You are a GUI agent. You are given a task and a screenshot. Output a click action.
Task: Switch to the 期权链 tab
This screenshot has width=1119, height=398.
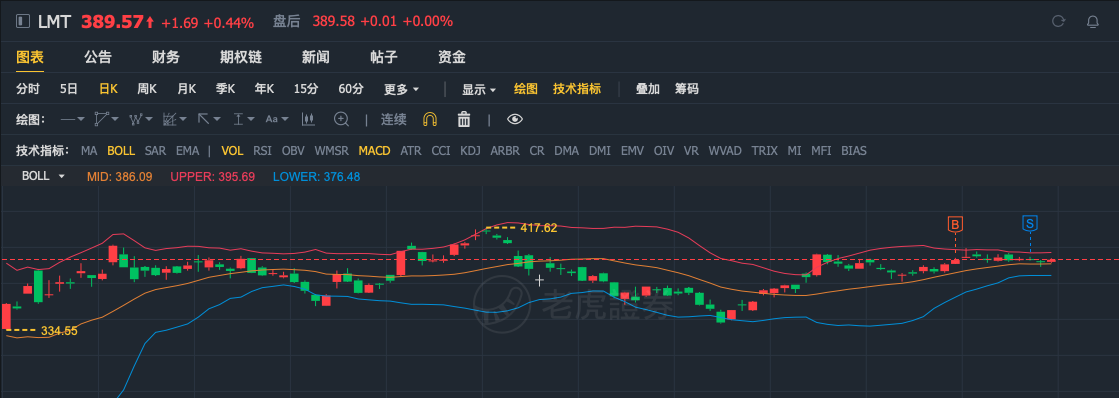234,58
